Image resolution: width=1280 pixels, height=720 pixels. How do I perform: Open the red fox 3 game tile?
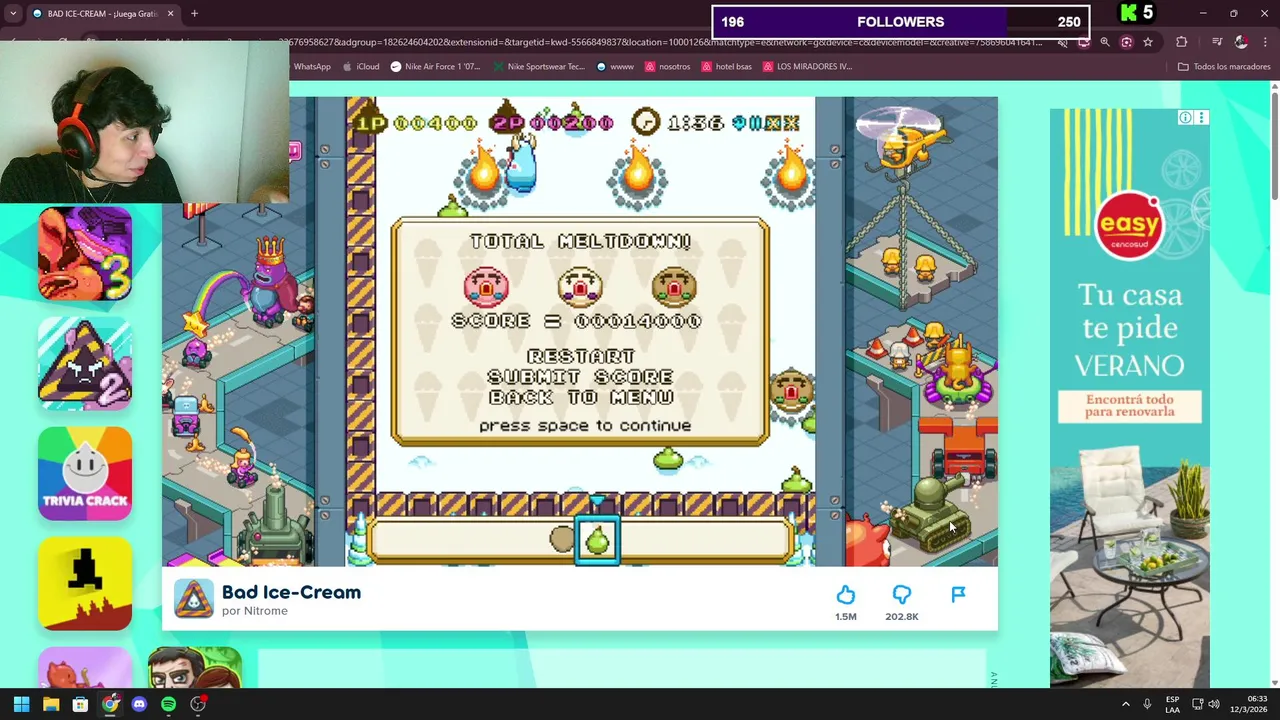click(85, 254)
